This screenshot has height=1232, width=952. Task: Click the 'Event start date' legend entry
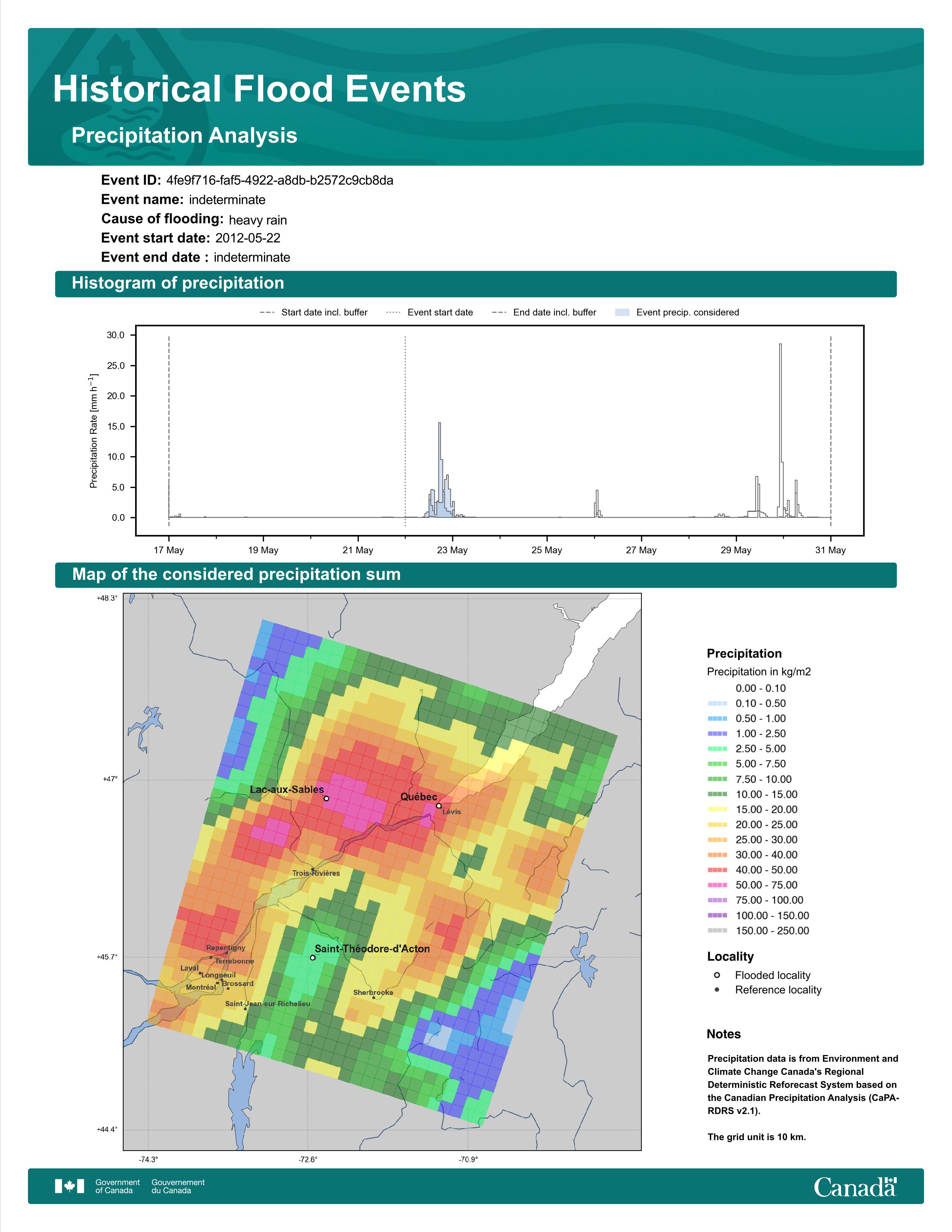[x=430, y=312]
